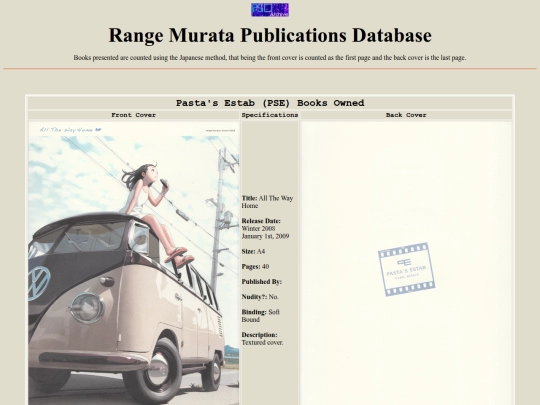Click the Binding: Soft Bound text

(261, 315)
